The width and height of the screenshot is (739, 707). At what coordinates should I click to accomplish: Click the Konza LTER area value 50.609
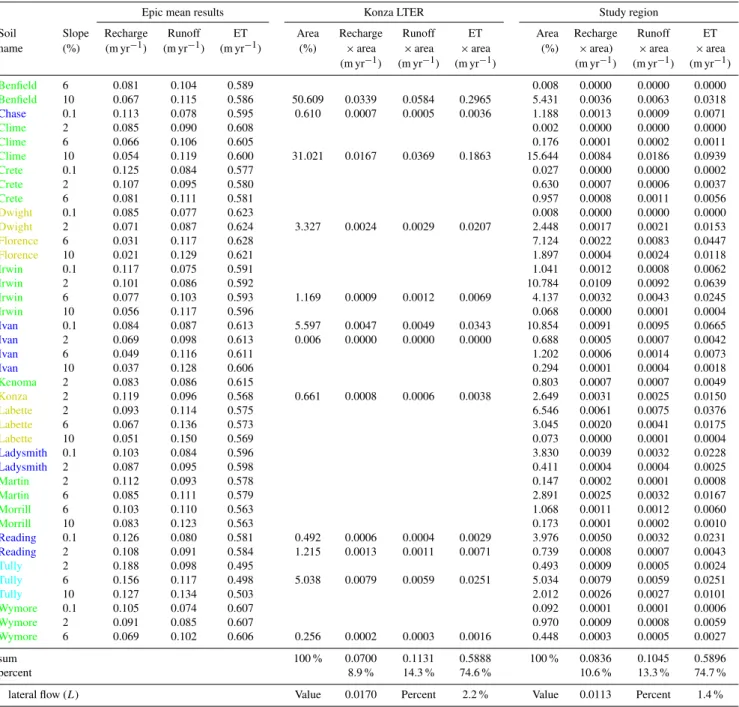[x=308, y=99]
